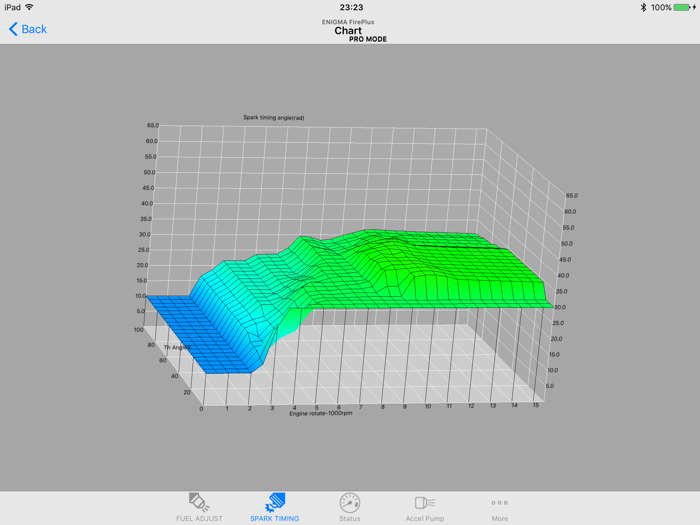Click the 100% battery percentage text
This screenshot has width=700, height=525.
(x=661, y=7)
